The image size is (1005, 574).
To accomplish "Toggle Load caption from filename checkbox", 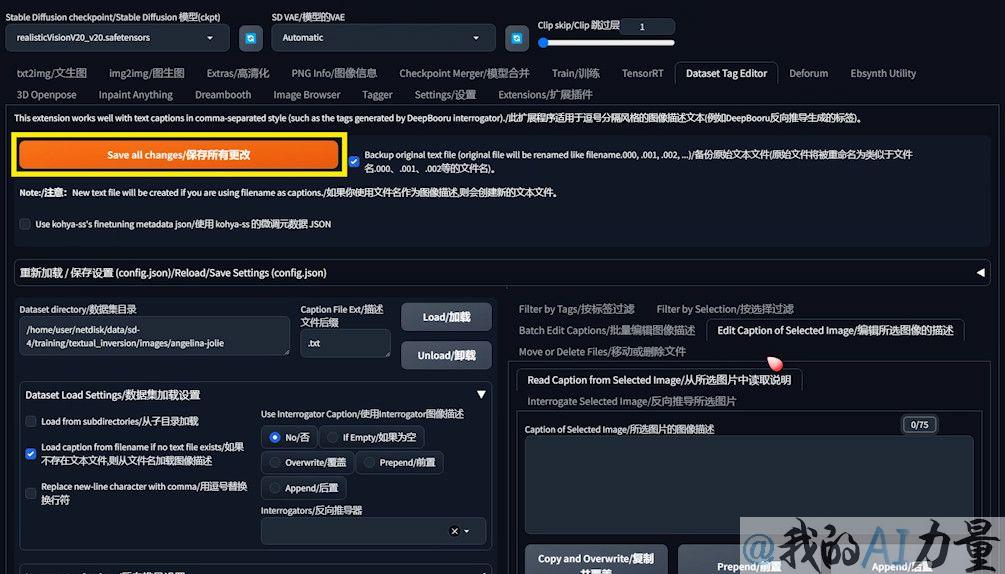I will (x=30, y=454).
